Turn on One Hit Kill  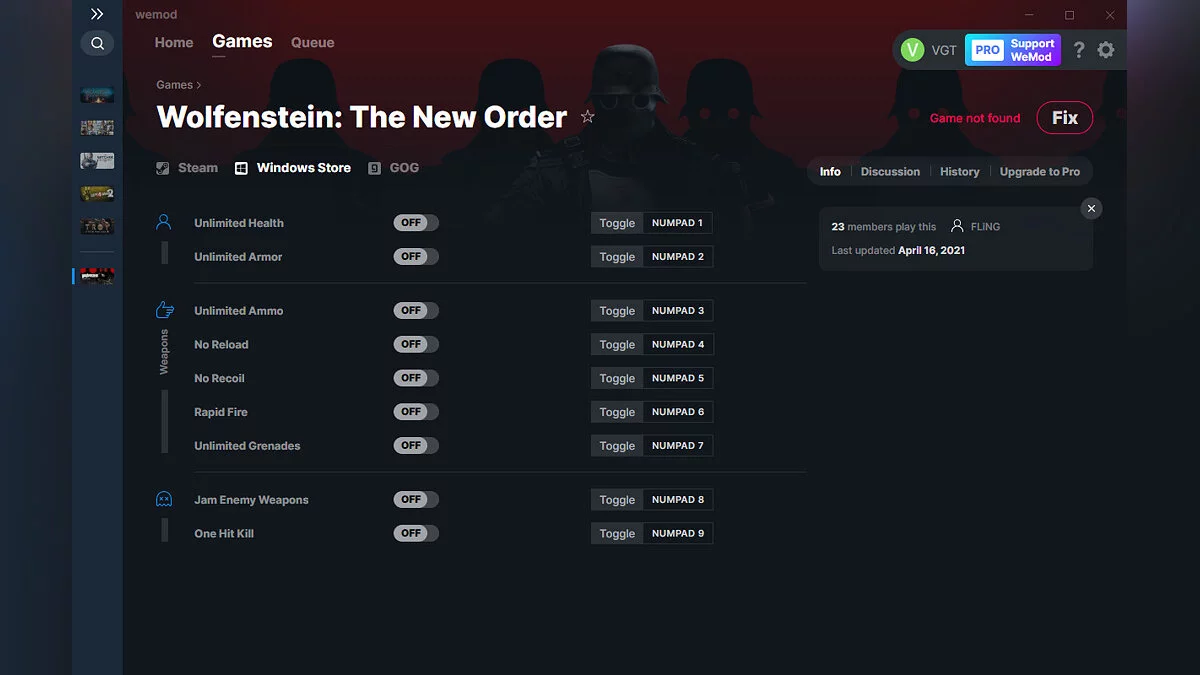(415, 533)
